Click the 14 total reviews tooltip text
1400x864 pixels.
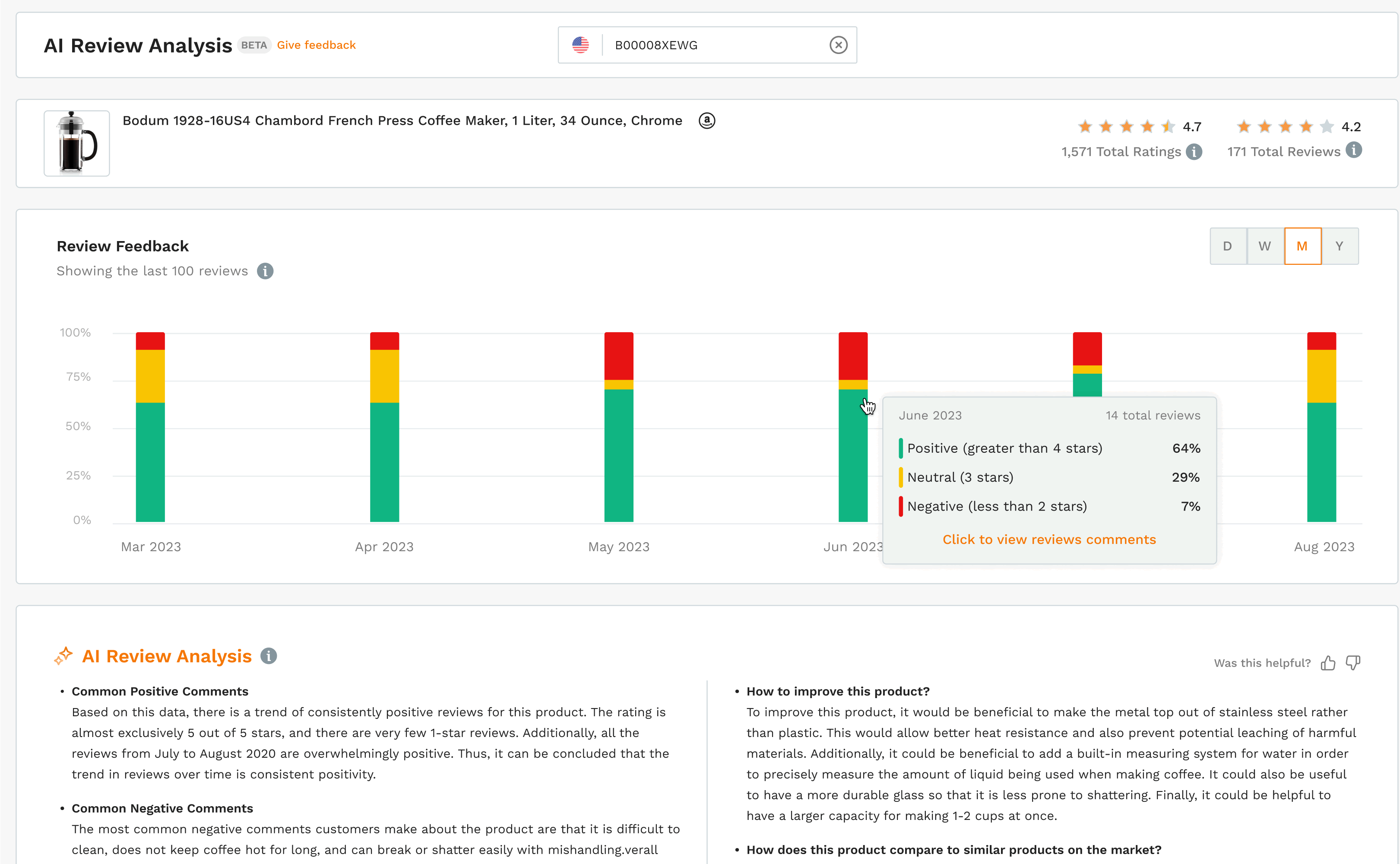click(x=1153, y=416)
